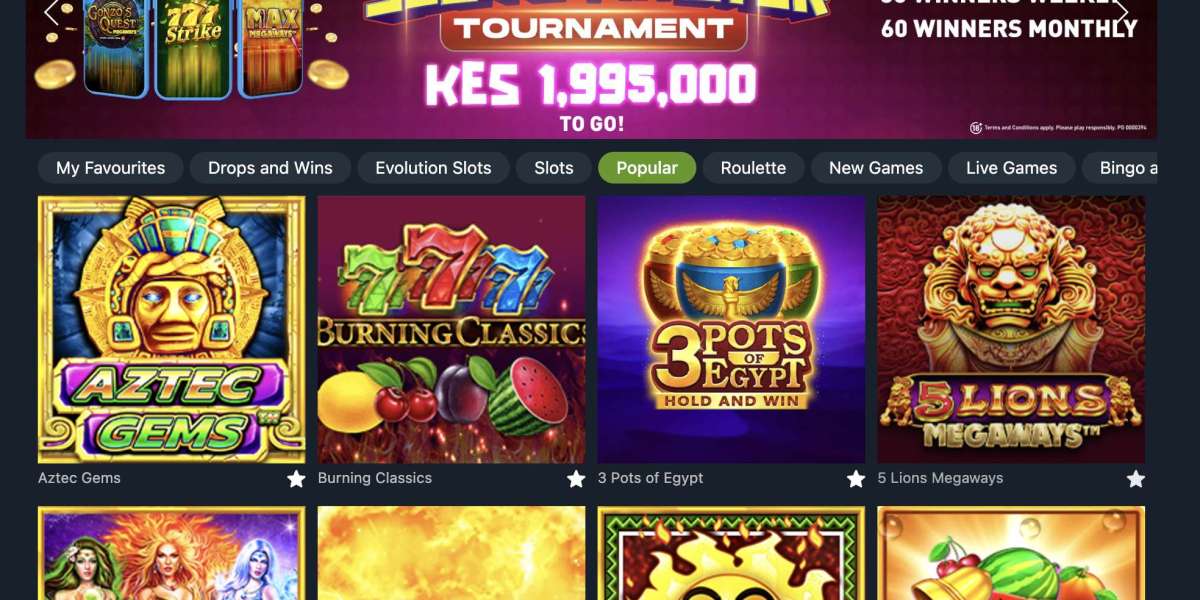Open the partially visible Bingo category
1200x600 pixels.
click(x=1120, y=168)
